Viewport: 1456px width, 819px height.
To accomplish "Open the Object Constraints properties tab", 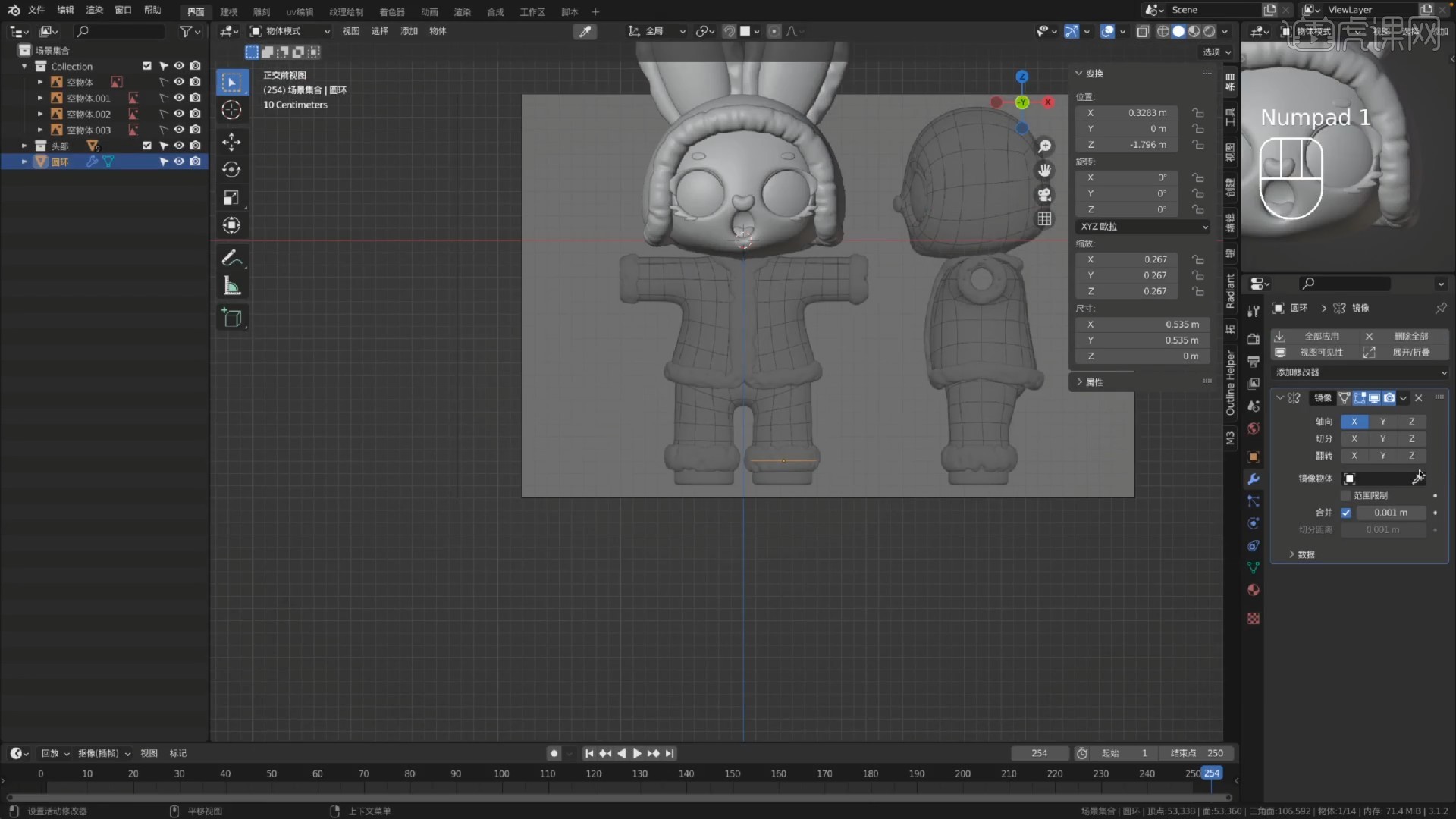I will (1254, 546).
